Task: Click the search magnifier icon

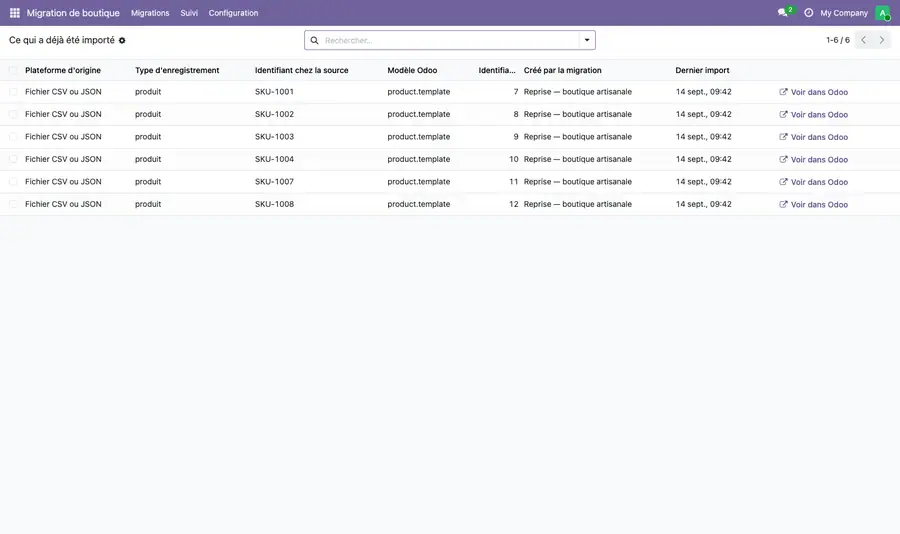Action: [x=315, y=40]
